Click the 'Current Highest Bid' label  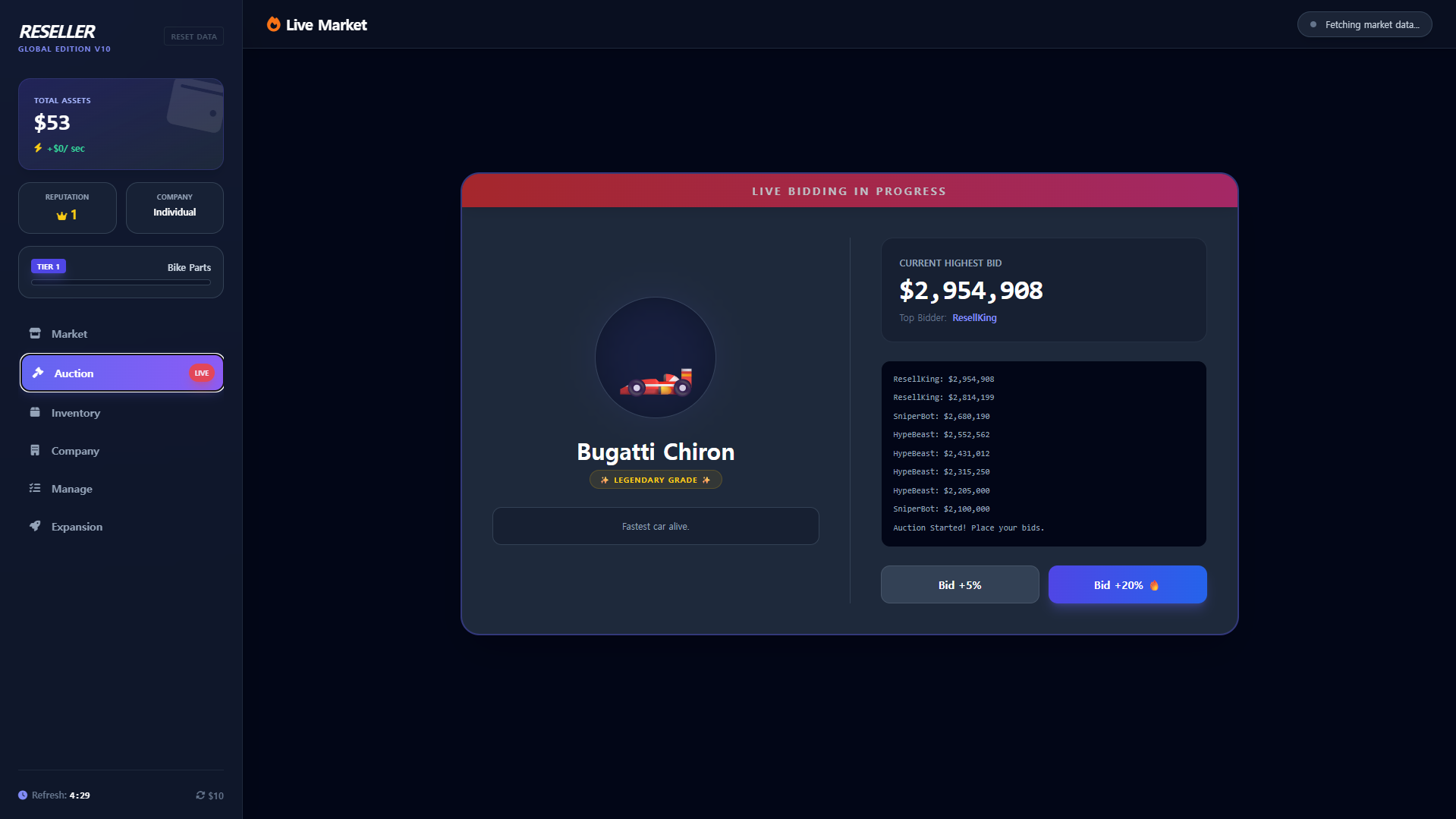[x=950, y=263]
